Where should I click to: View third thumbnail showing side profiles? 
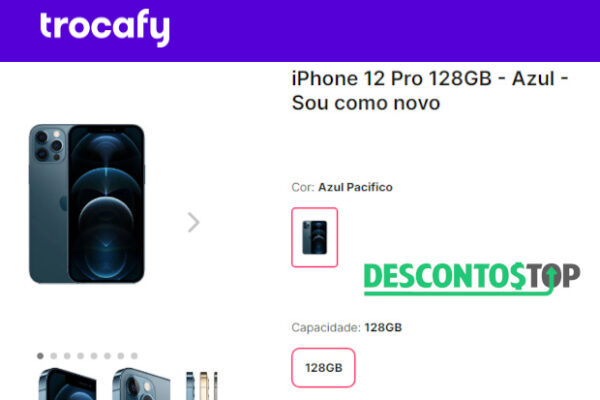pos(202,385)
